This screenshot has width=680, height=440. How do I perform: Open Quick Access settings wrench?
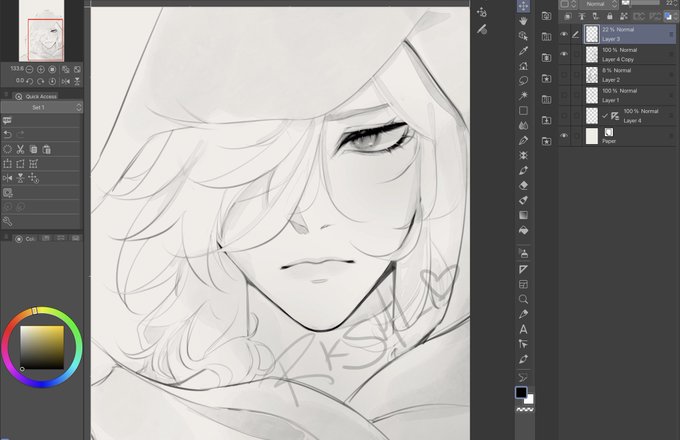pos(7,222)
